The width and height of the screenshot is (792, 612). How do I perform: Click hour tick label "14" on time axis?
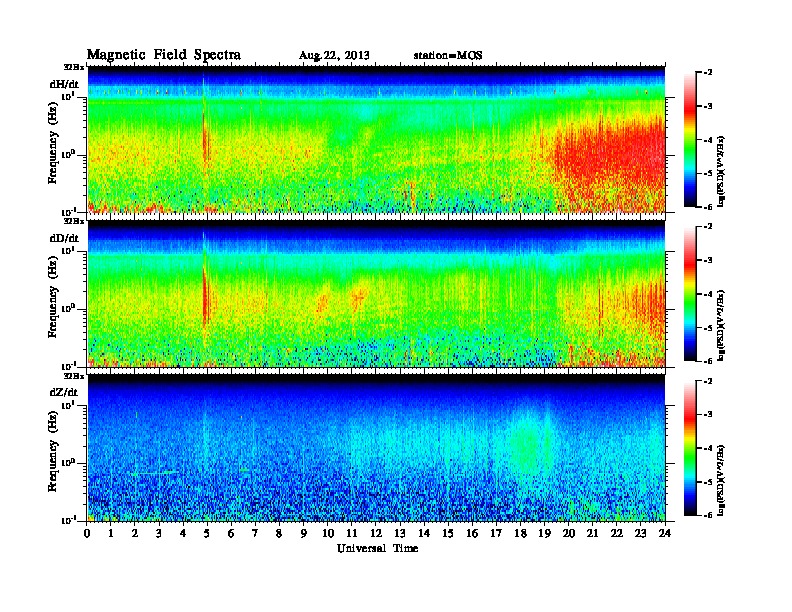pos(424,534)
